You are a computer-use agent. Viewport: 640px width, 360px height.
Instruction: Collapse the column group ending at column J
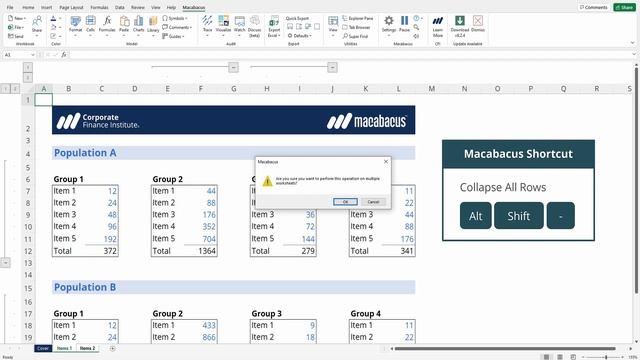pos(332,67)
